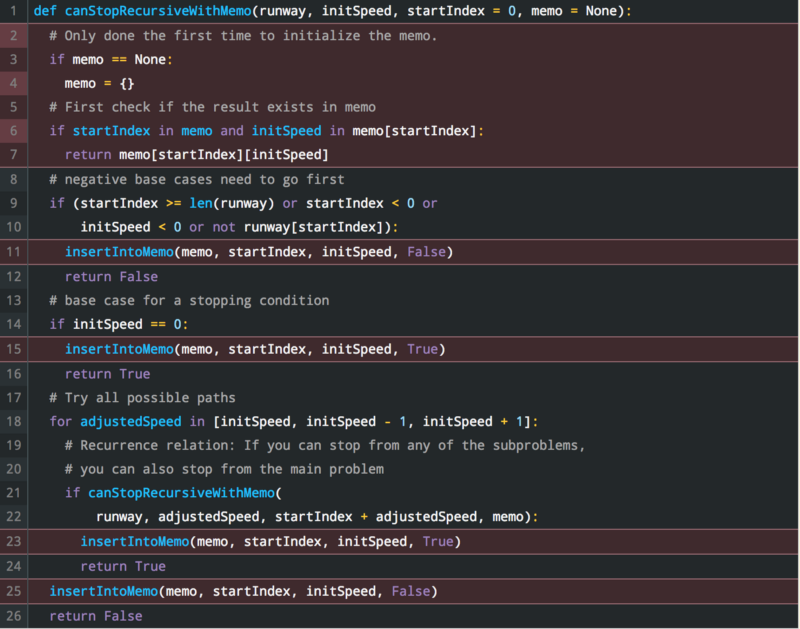Select highlighted line number 4 in gutter
This screenshot has width=800, height=629.
click(13, 83)
